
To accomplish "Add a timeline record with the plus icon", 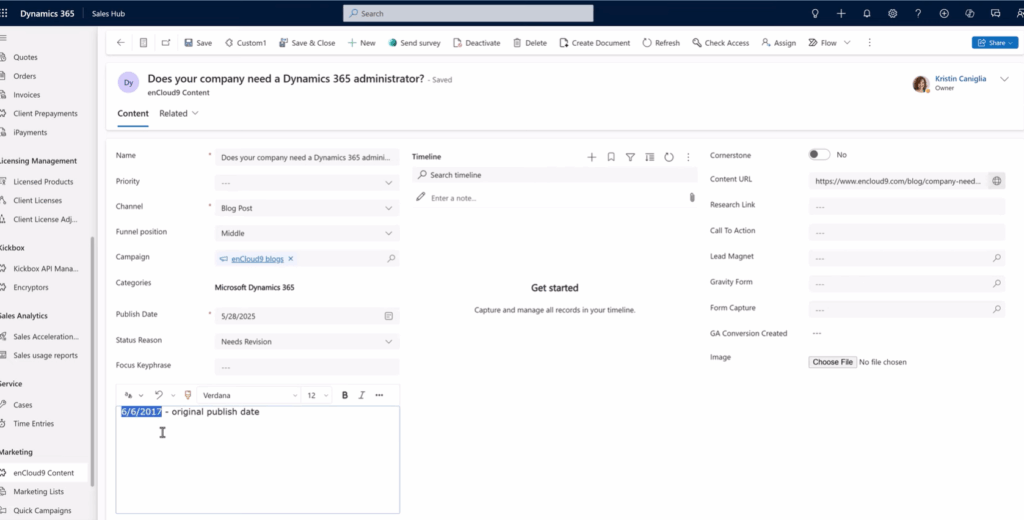I will point(592,157).
